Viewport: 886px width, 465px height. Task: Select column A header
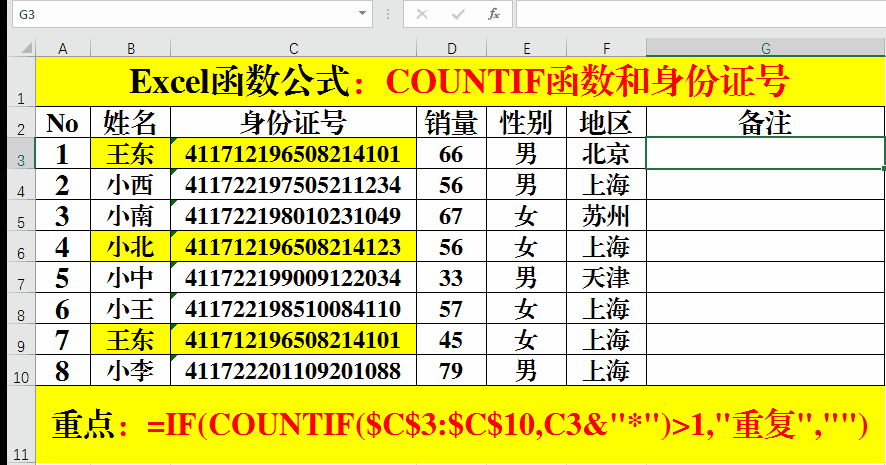tap(63, 48)
